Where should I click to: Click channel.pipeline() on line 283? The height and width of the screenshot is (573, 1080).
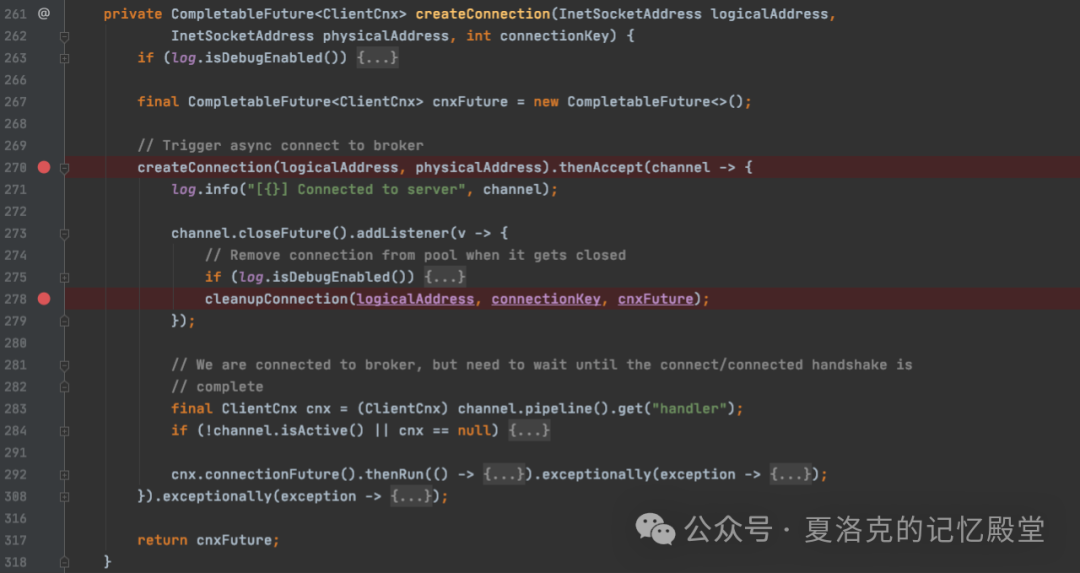click(533, 408)
